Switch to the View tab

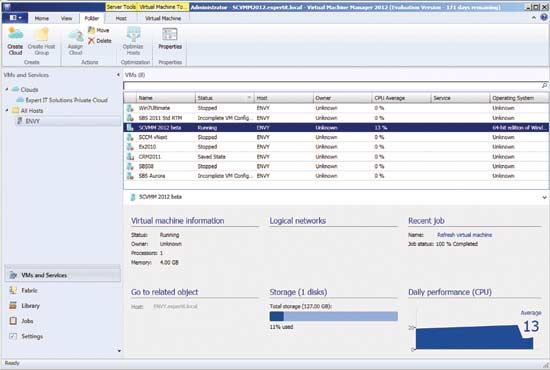click(x=66, y=18)
